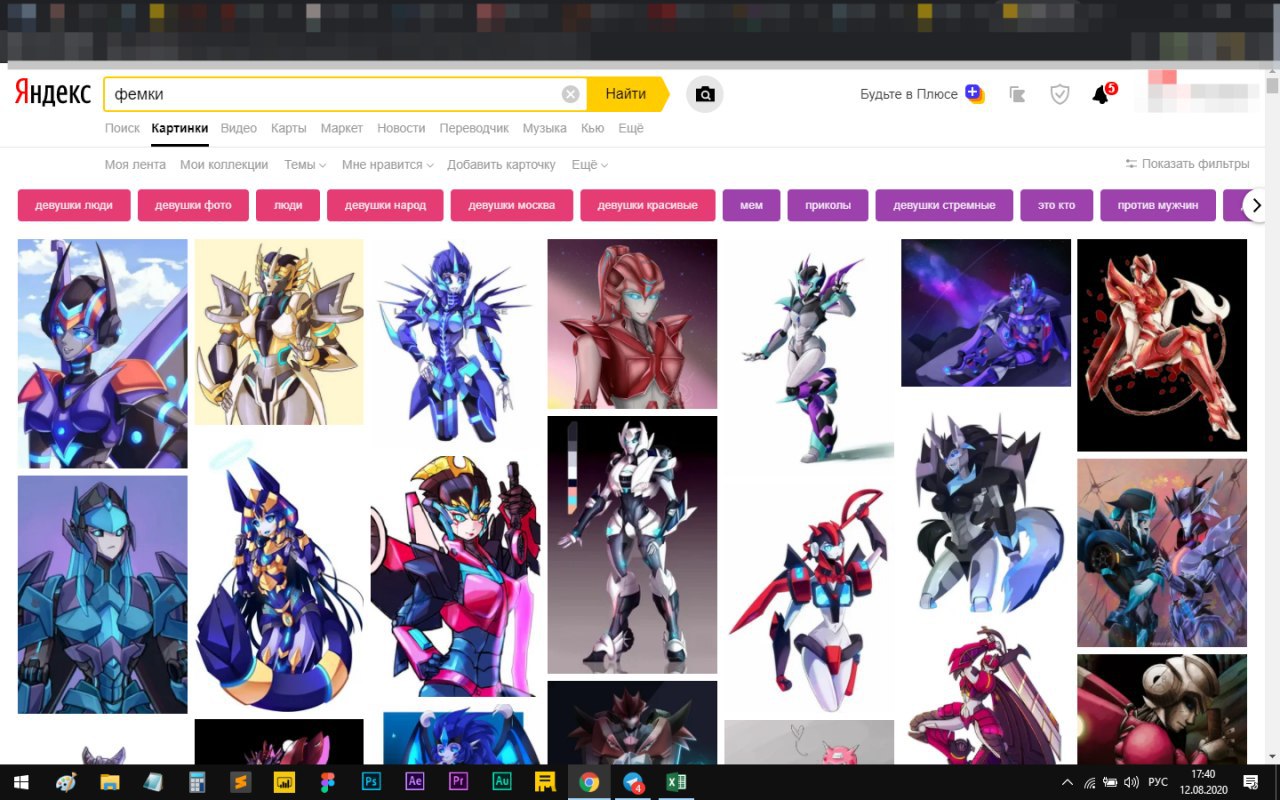Screen dimensions: 1280x800
Task: Open image search by photo camera icon
Action: click(705, 94)
